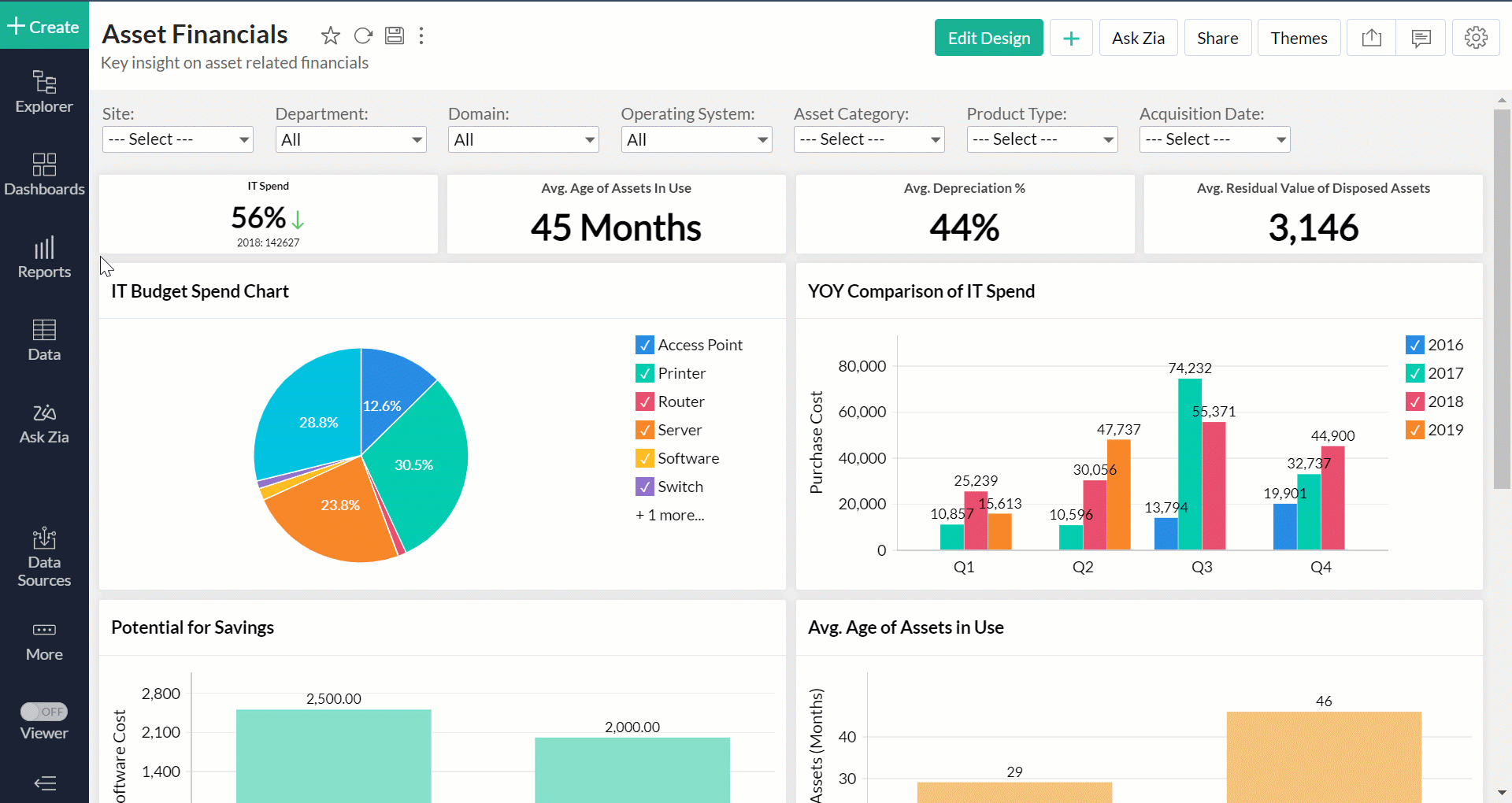1512x803 pixels.
Task: Click the Create plus button
Action: tap(44, 26)
